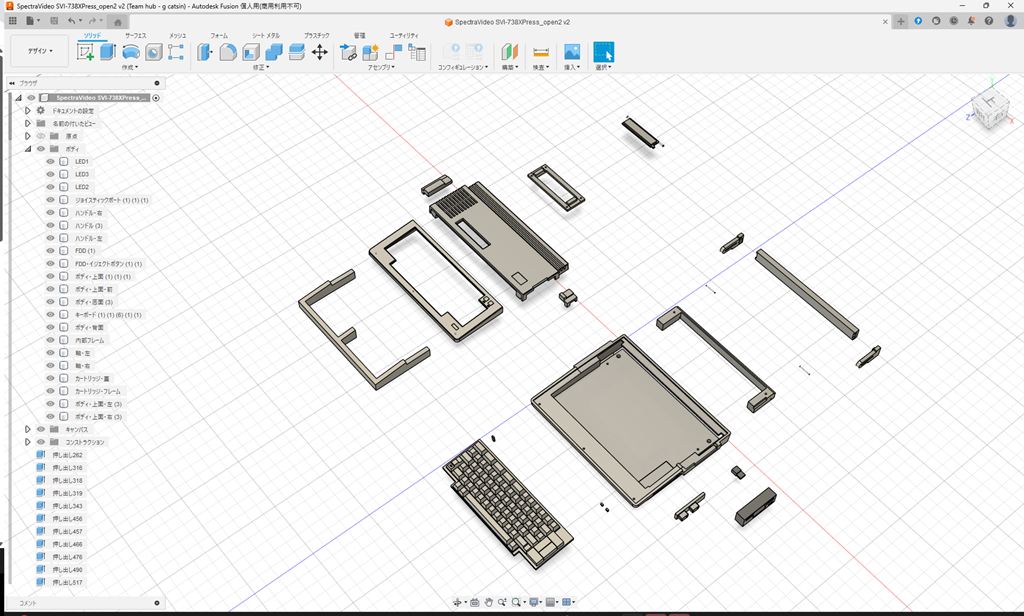Viewport: 1024px width, 616px height.
Task: Select the 選択 (Select) tool in the toolbar
Action: pyautogui.click(x=604, y=50)
